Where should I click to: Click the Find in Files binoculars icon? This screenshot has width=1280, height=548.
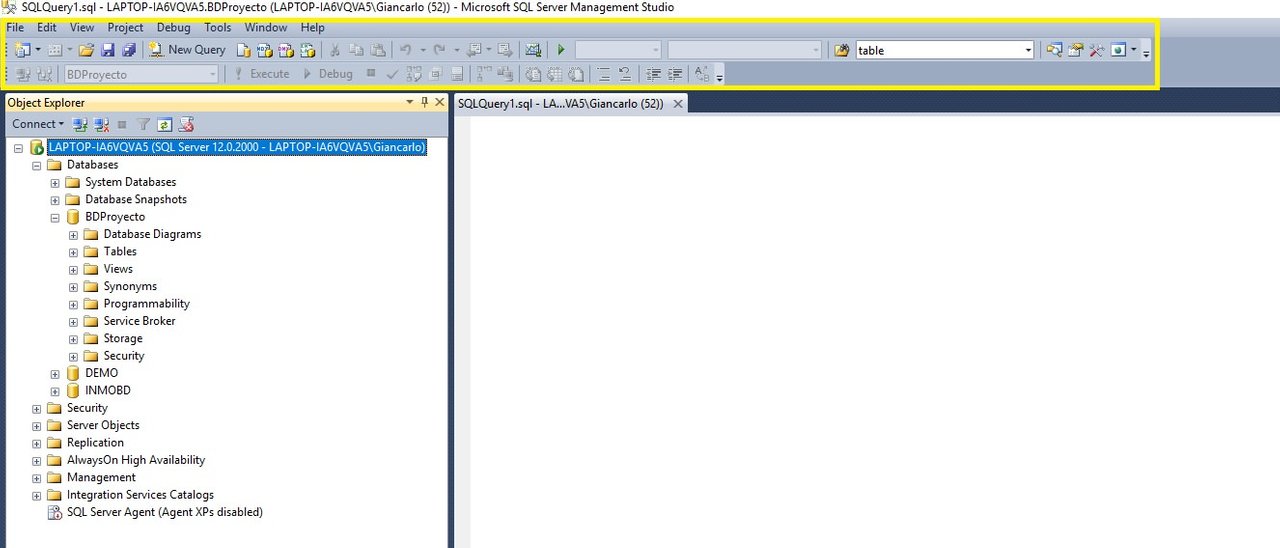click(x=842, y=50)
